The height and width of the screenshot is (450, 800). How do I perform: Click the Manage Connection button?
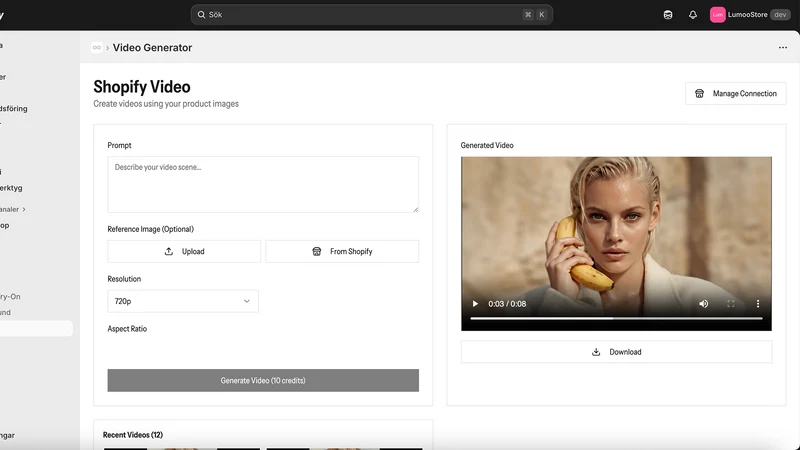pos(735,93)
